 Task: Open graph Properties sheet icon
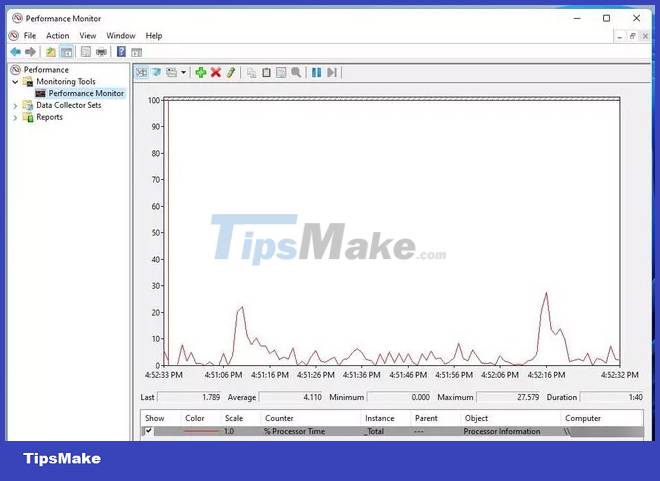click(281, 73)
